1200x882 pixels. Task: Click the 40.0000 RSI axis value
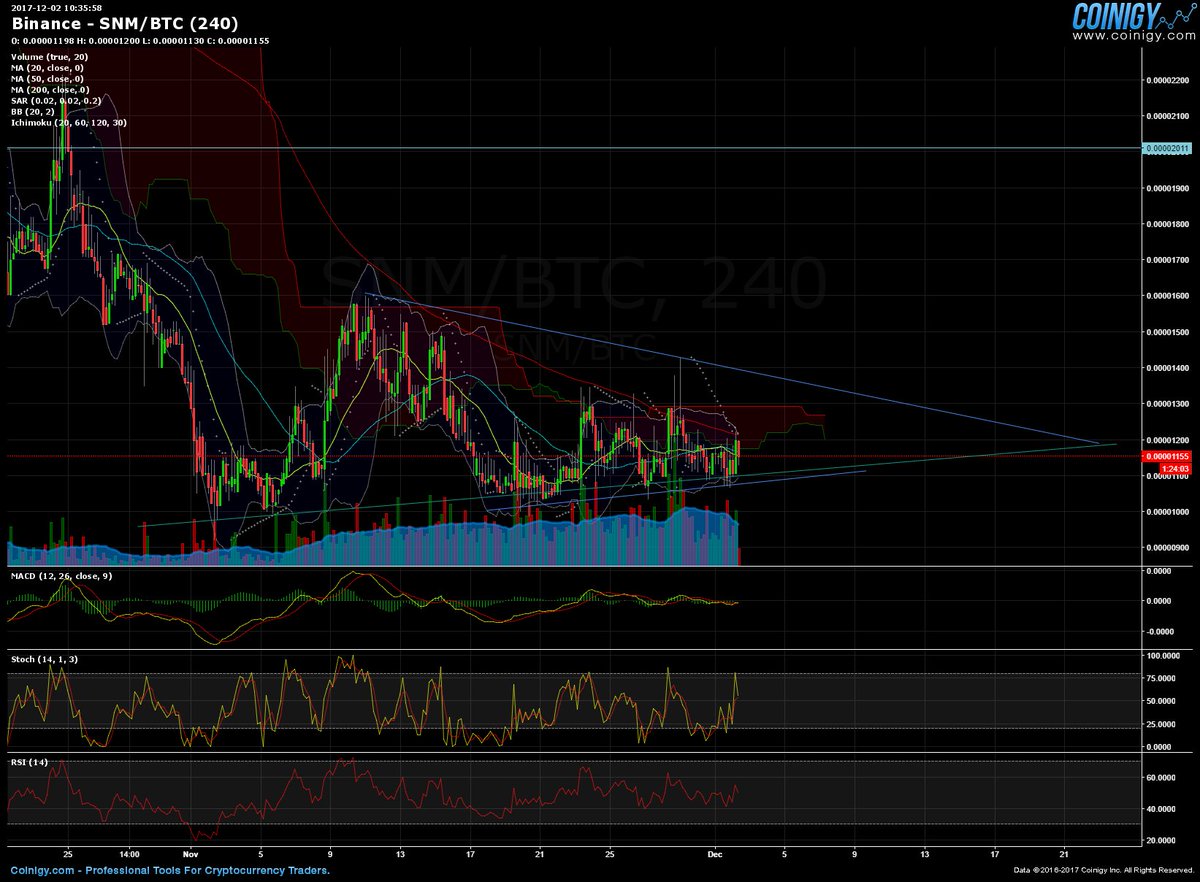coord(1161,808)
